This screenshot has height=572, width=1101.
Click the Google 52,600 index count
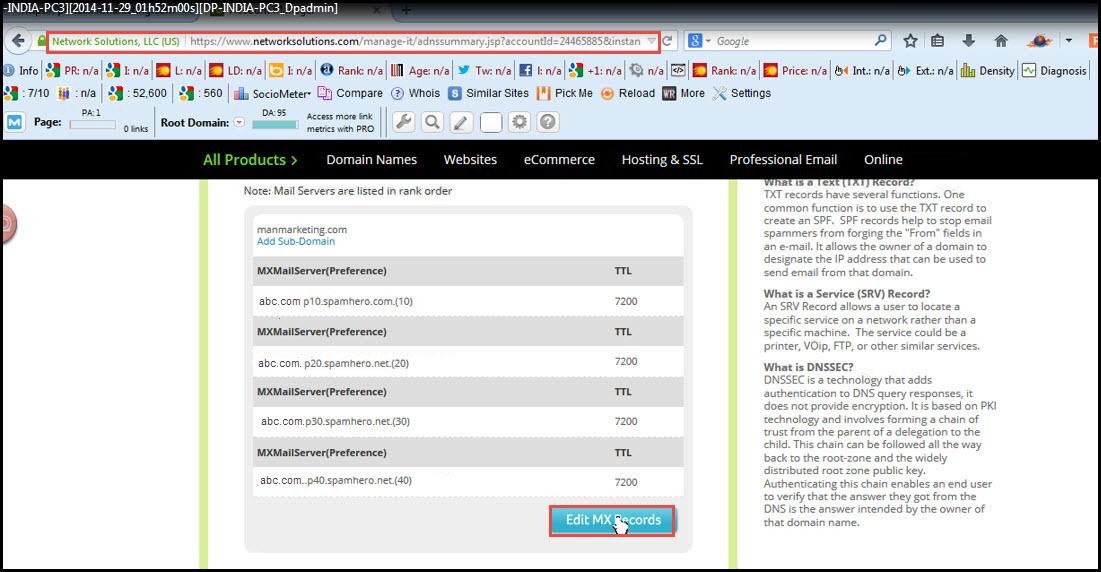138,93
